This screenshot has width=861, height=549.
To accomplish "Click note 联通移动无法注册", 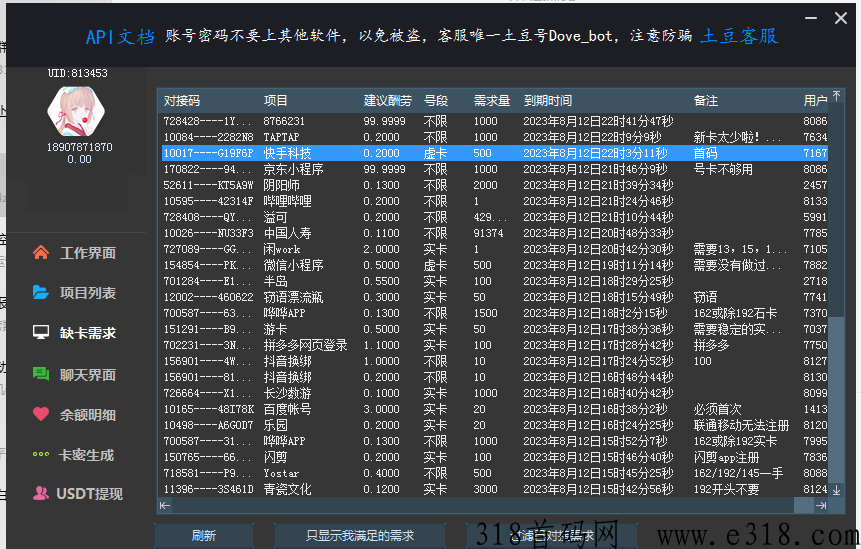I will [741, 425].
